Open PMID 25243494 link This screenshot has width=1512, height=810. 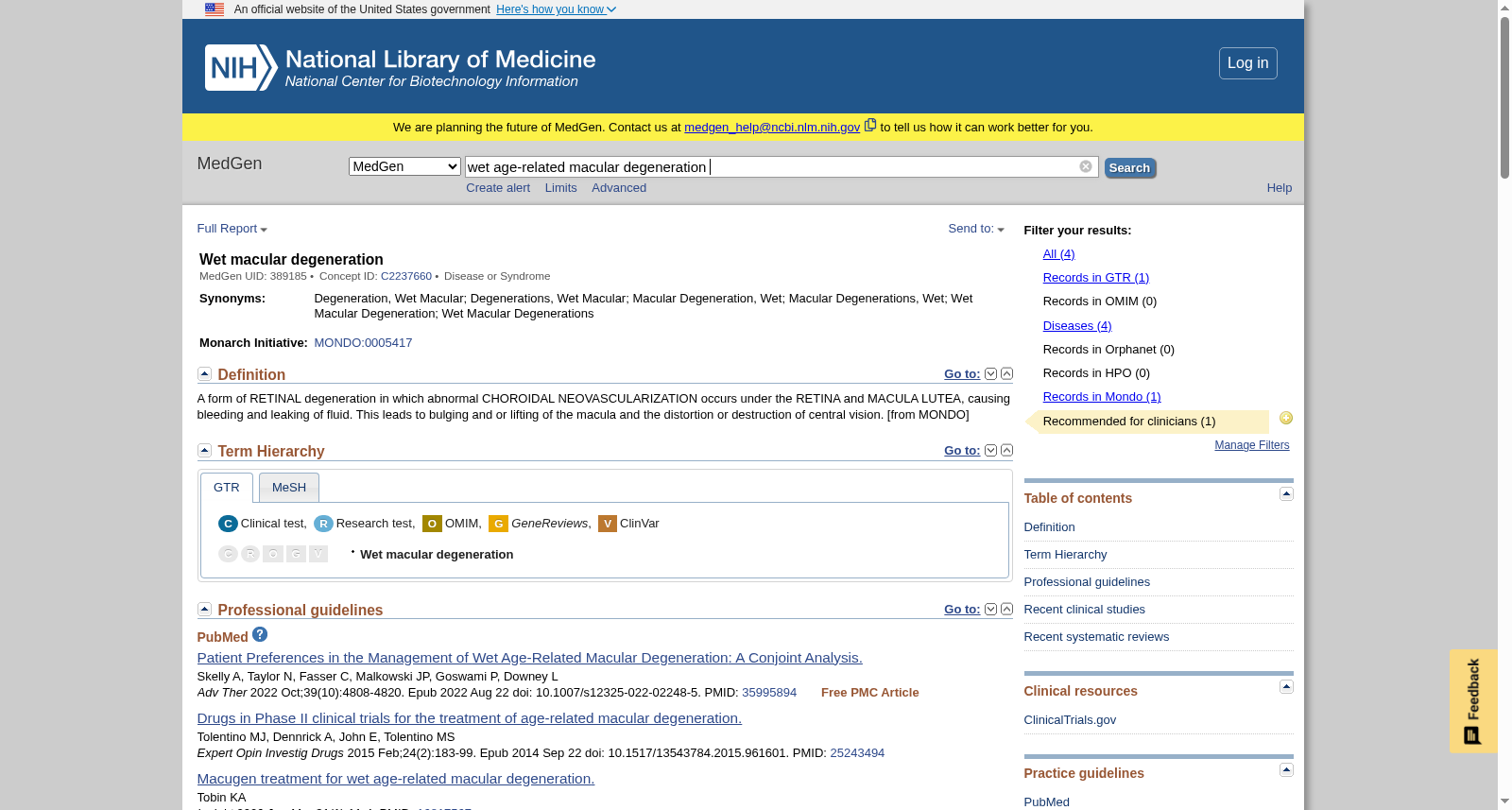(x=857, y=753)
